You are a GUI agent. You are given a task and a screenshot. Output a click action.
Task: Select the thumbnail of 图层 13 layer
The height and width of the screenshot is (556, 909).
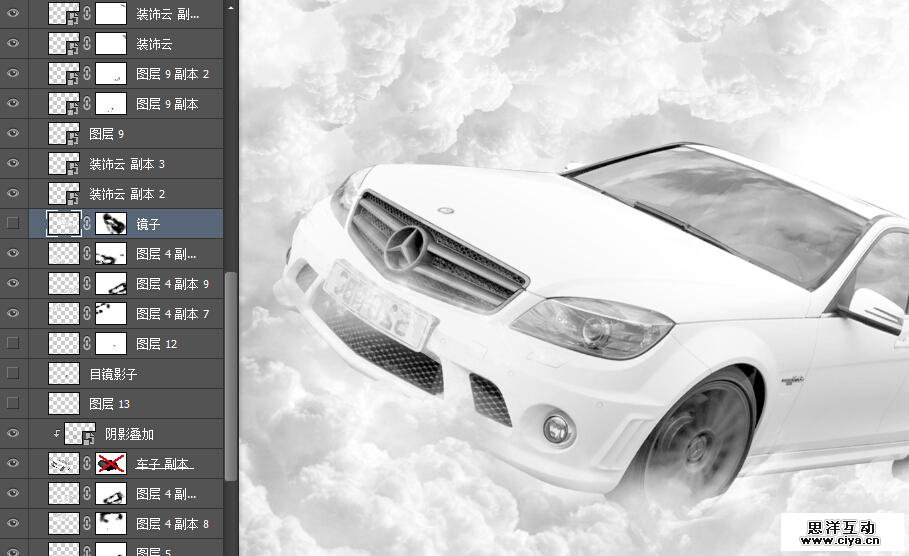pos(64,404)
